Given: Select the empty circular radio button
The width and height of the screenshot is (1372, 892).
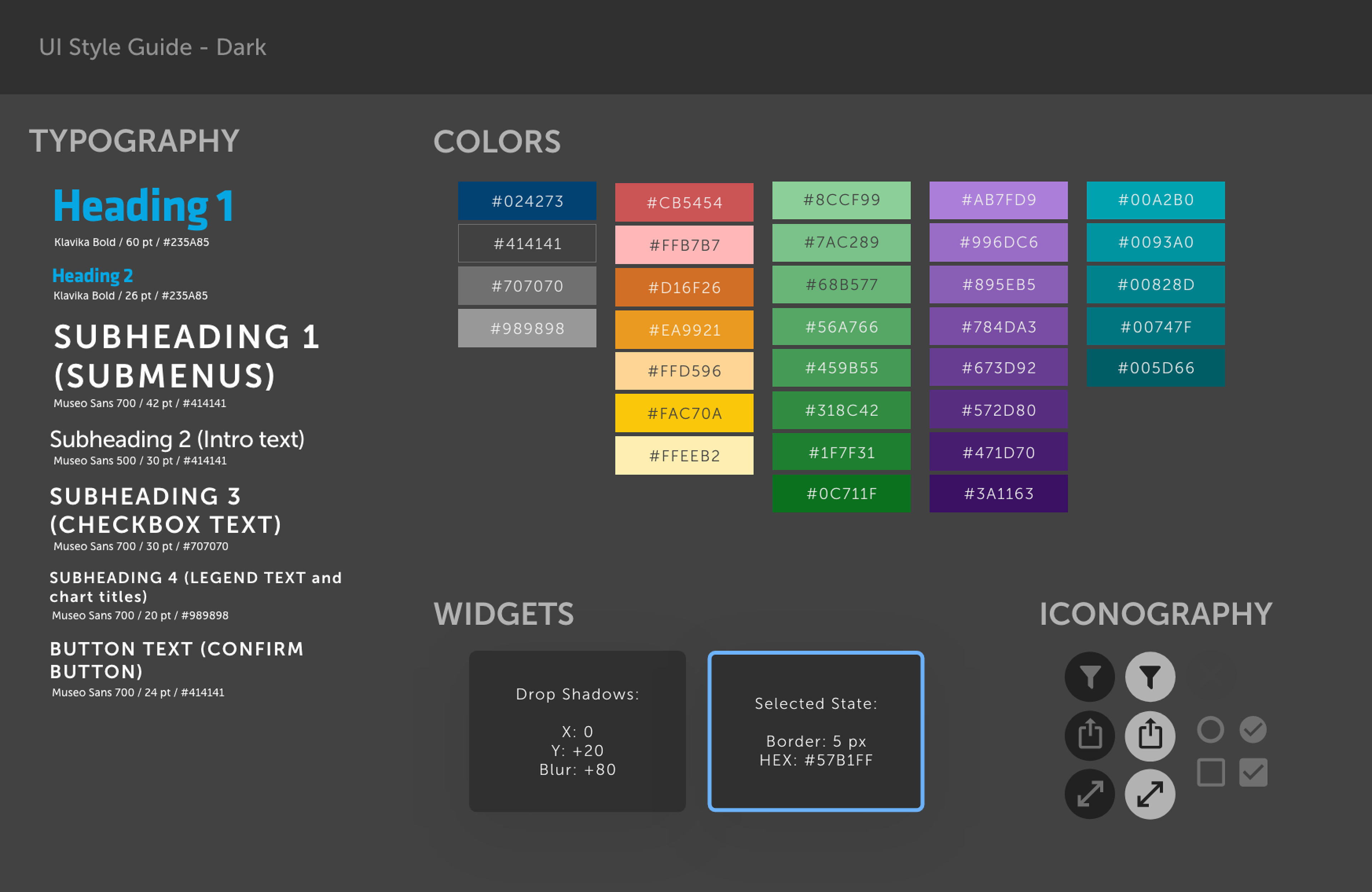Looking at the screenshot, I should pos(1211,729).
